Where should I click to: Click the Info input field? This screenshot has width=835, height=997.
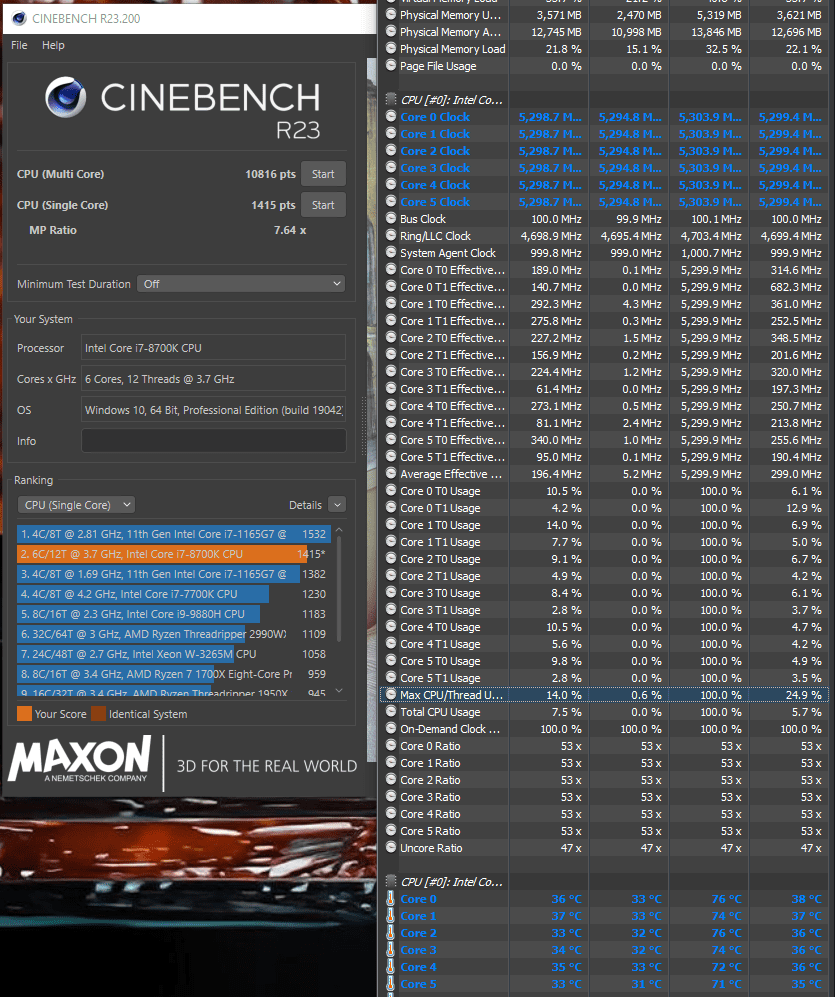point(214,441)
